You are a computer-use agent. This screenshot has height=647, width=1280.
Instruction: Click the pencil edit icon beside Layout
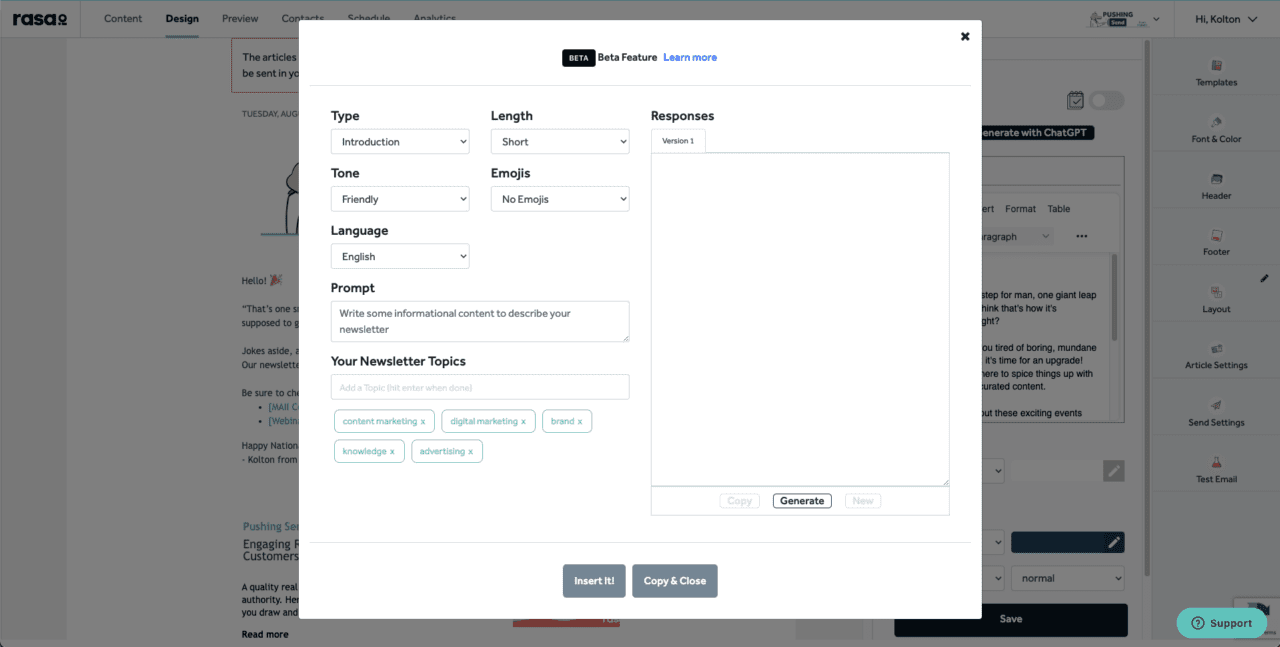point(1264,278)
